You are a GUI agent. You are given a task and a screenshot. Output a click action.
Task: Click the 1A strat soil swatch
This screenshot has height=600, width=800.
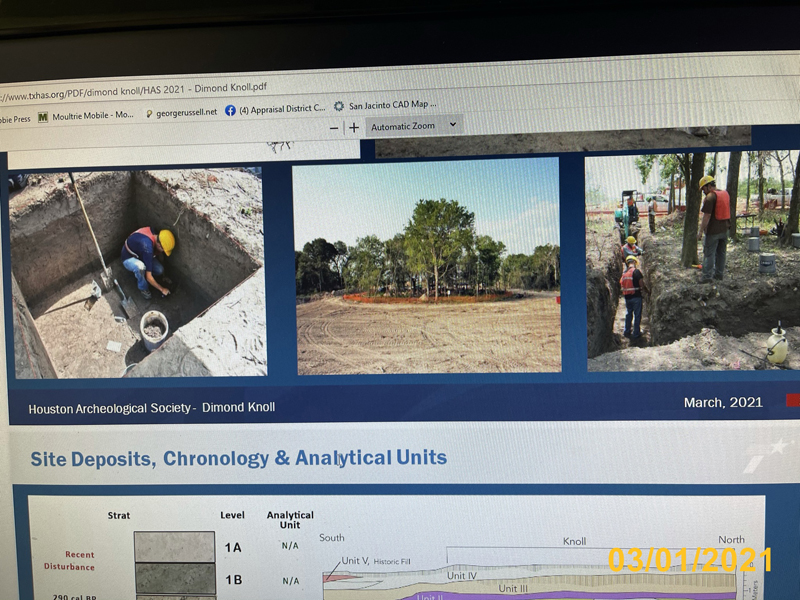[174, 547]
